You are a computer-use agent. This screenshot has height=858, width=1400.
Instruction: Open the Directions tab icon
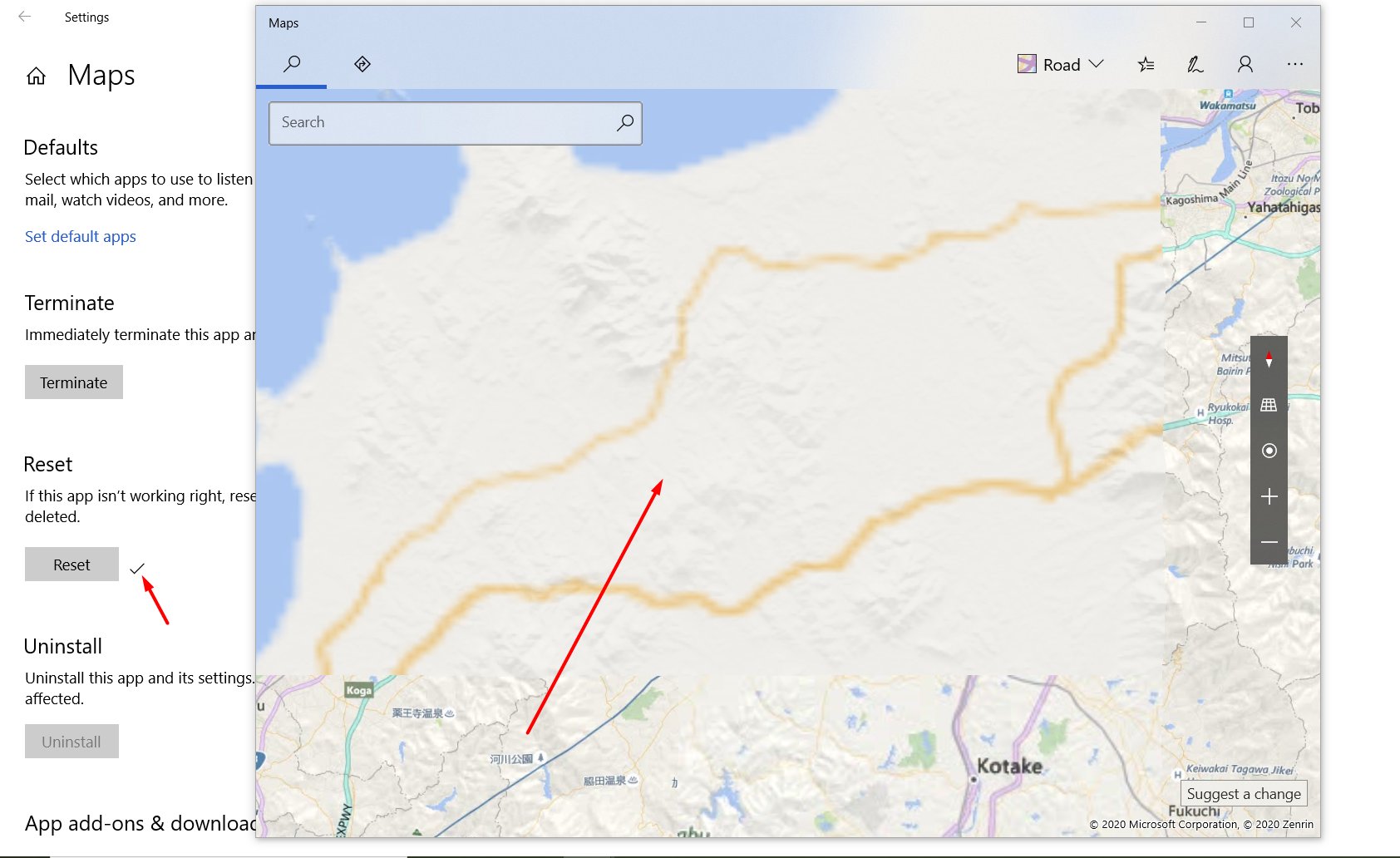click(x=362, y=64)
